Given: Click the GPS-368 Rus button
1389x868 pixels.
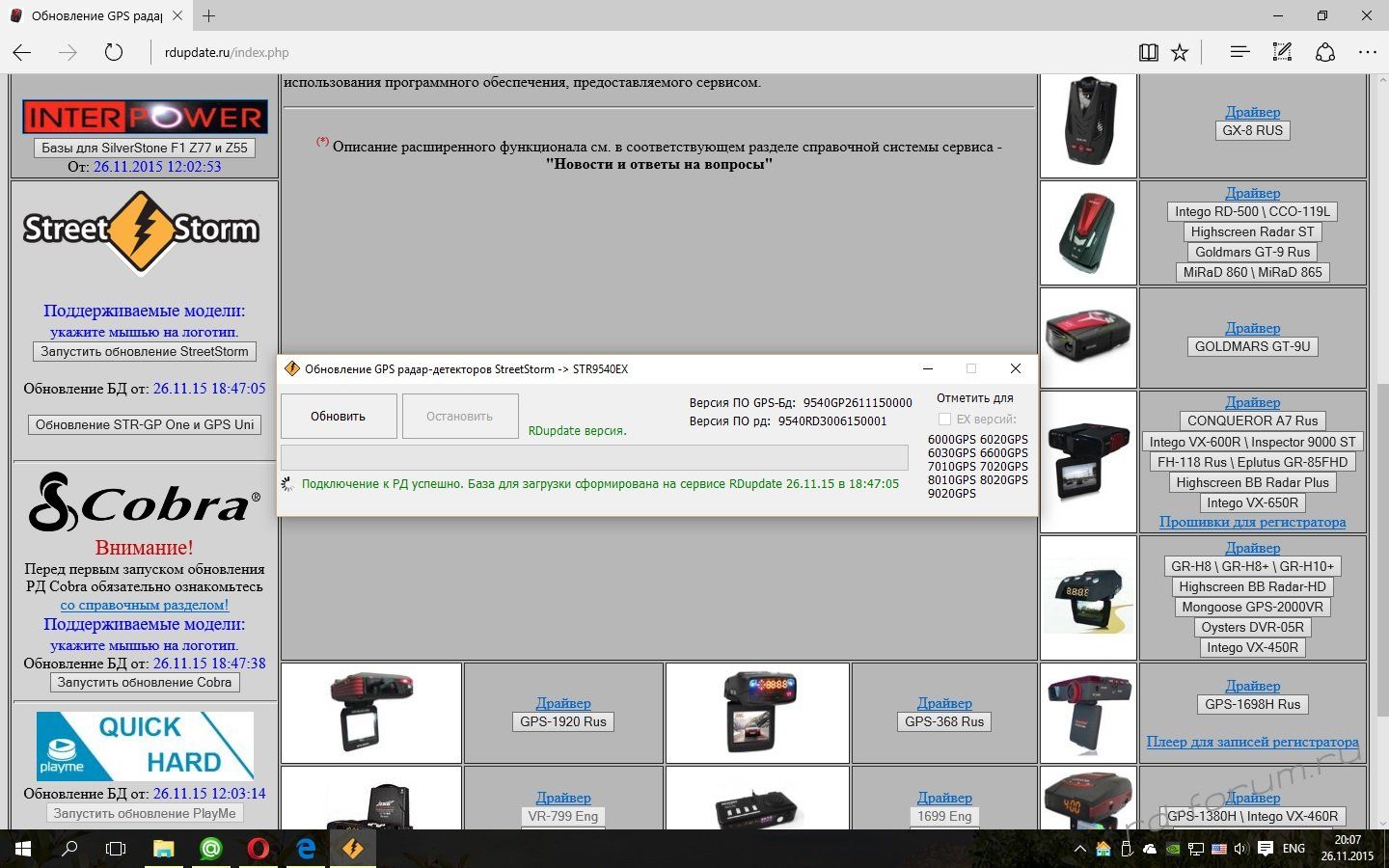Looking at the screenshot, I should pyautogui.click(x=944, y=721).
